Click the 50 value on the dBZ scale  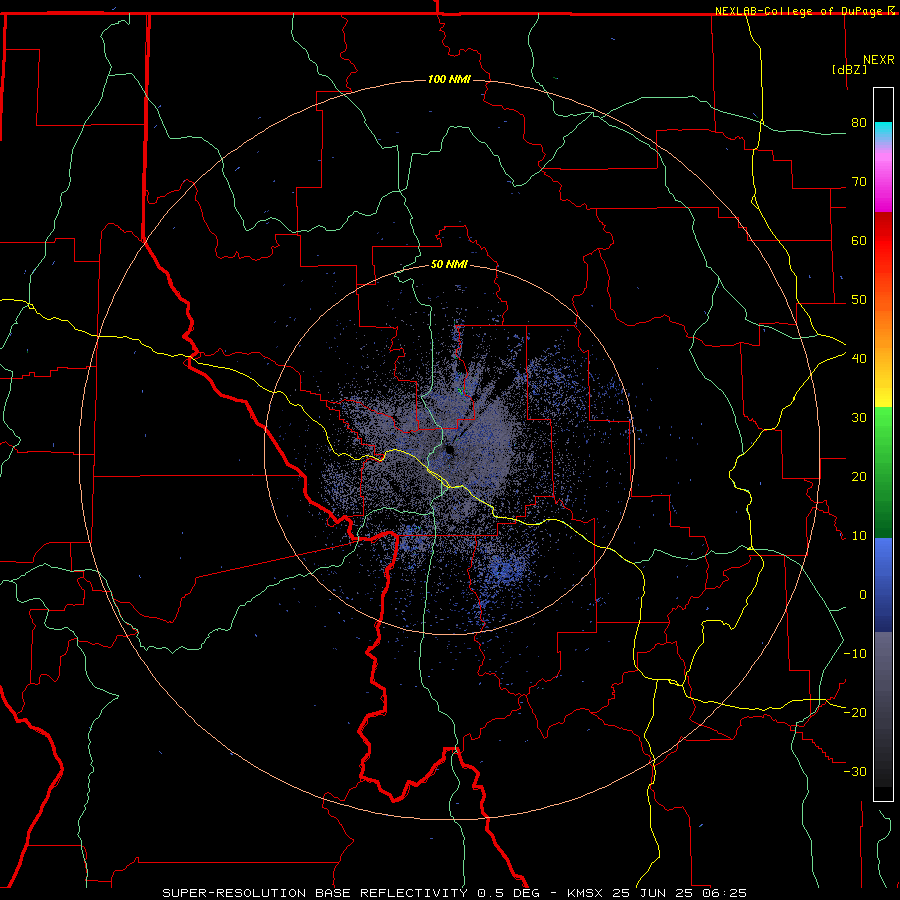[859, 300]
